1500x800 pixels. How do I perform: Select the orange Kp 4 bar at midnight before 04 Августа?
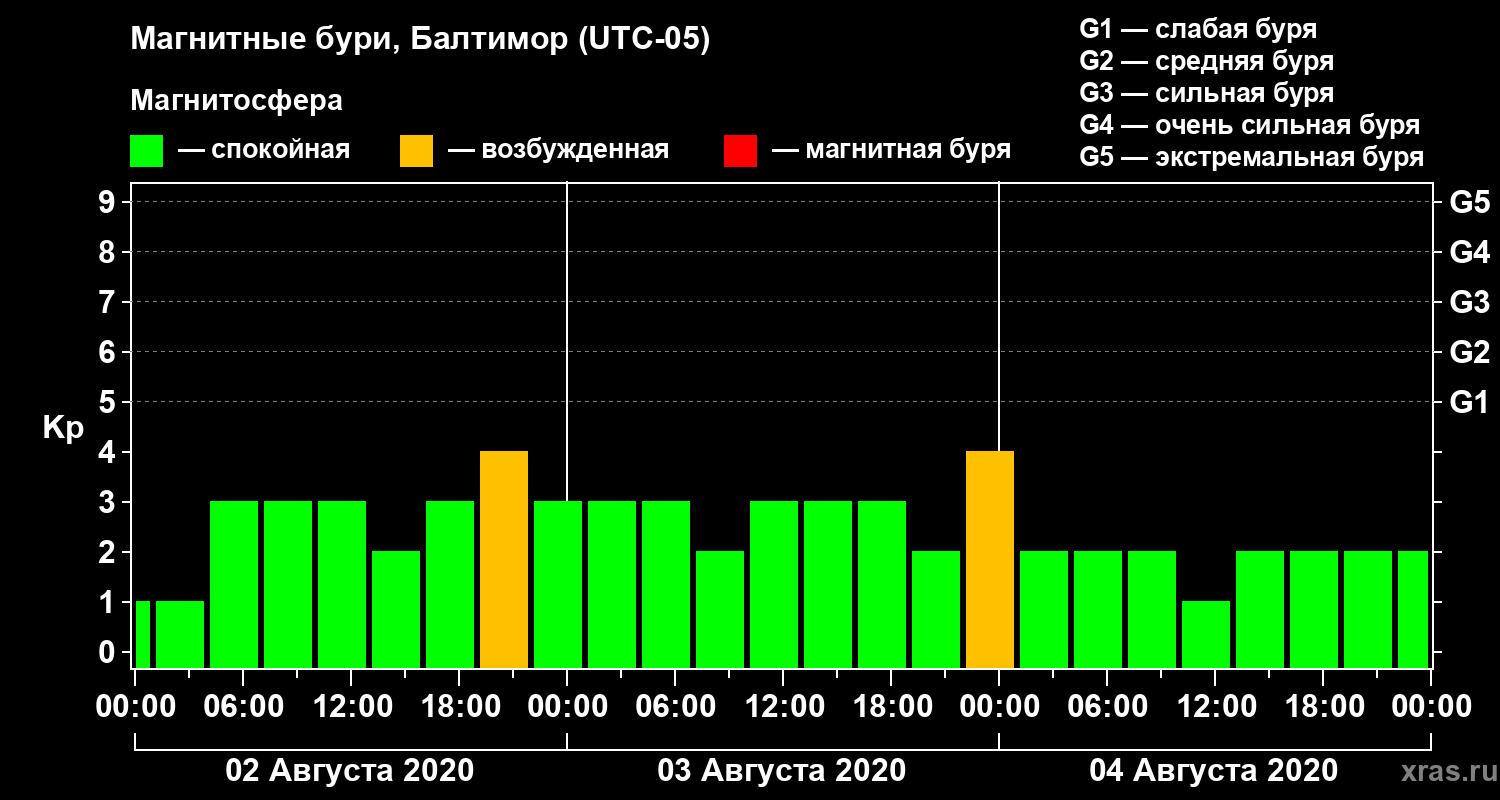click(x=990, y=559)
